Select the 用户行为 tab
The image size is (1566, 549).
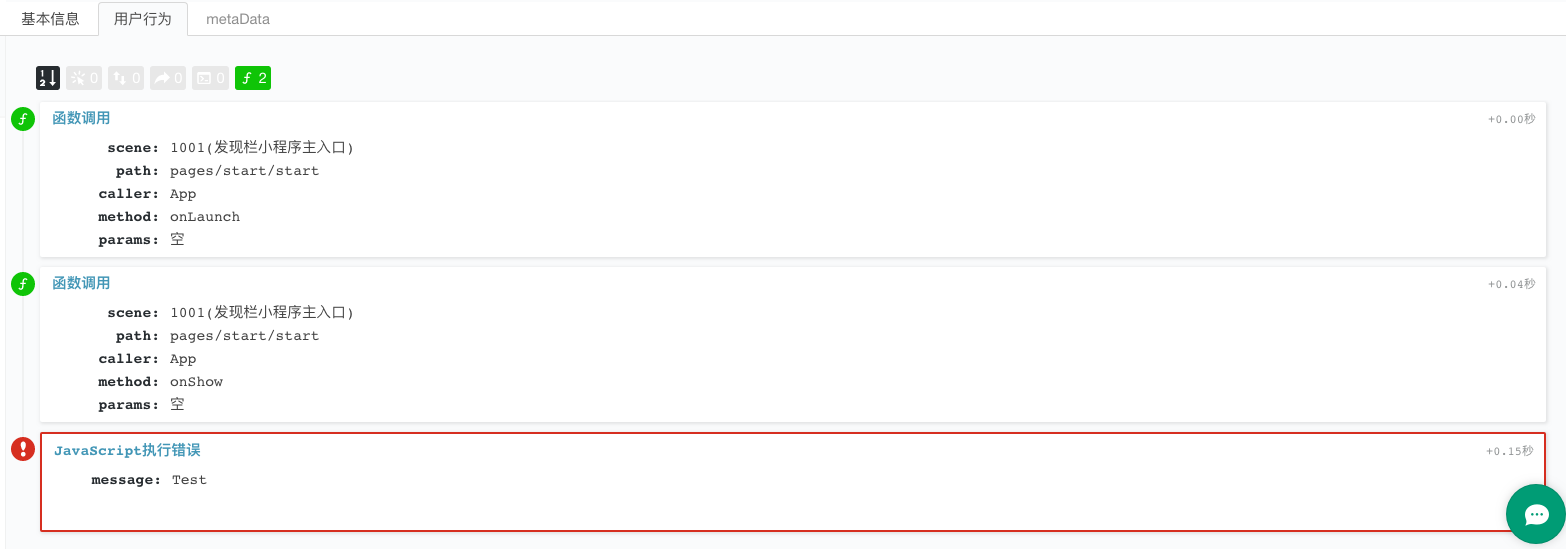tap(143, 19)
